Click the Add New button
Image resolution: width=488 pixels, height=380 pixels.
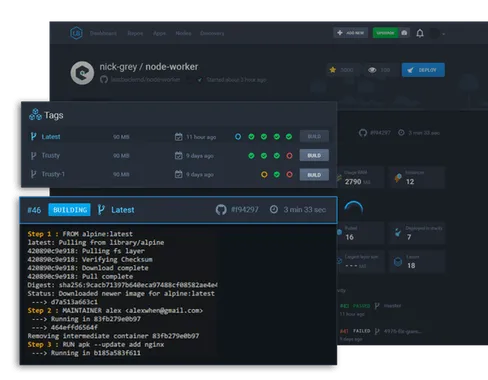(351, 33)
